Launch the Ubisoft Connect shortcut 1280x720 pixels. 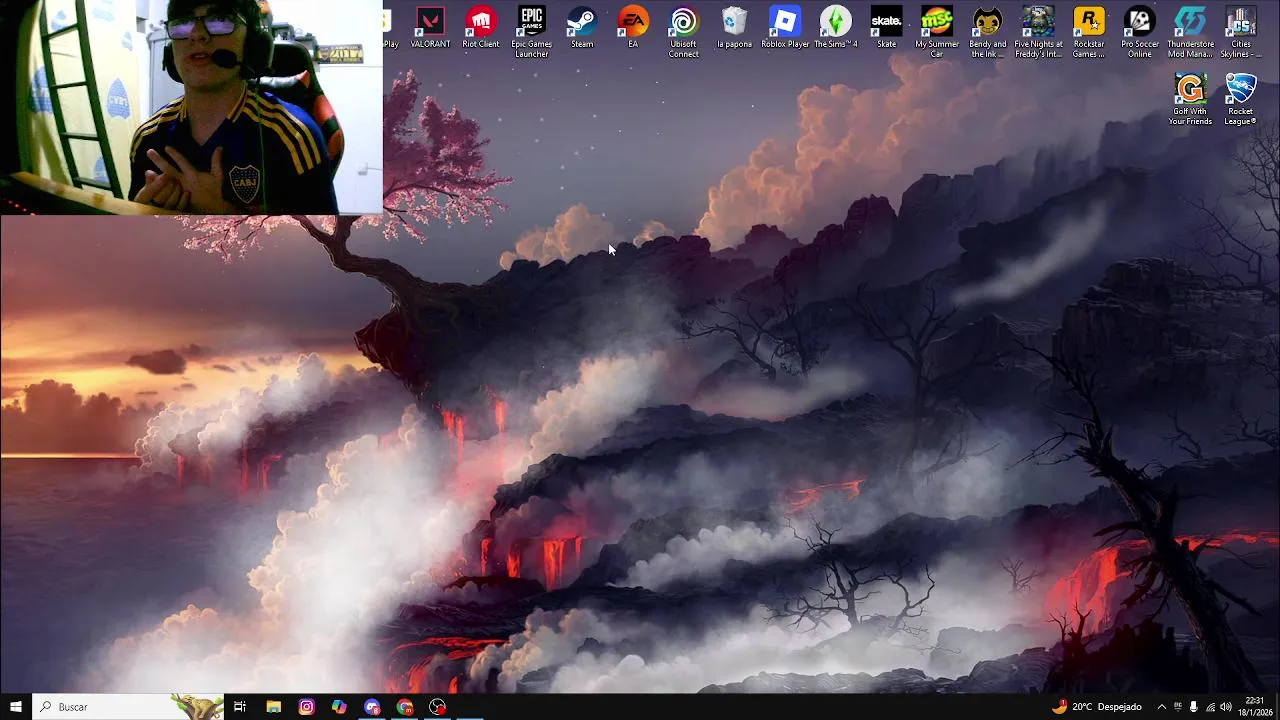pyautogui.click(x=684, y=32)
